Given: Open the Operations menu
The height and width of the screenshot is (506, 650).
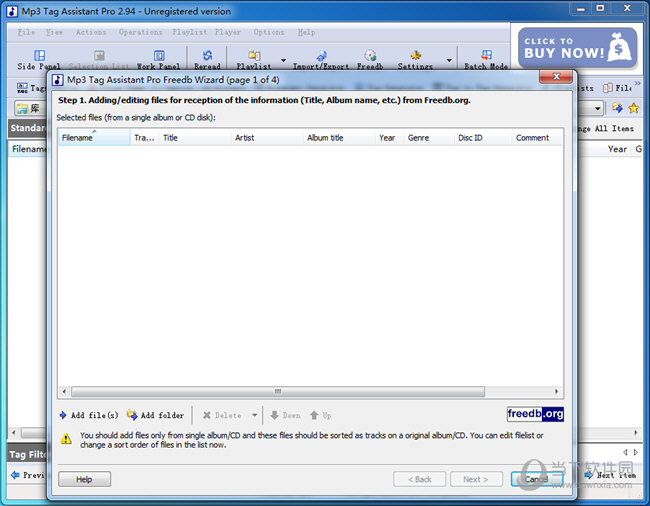Looking at the screenshot, I should pyautogui.click(x=141, y=32).
